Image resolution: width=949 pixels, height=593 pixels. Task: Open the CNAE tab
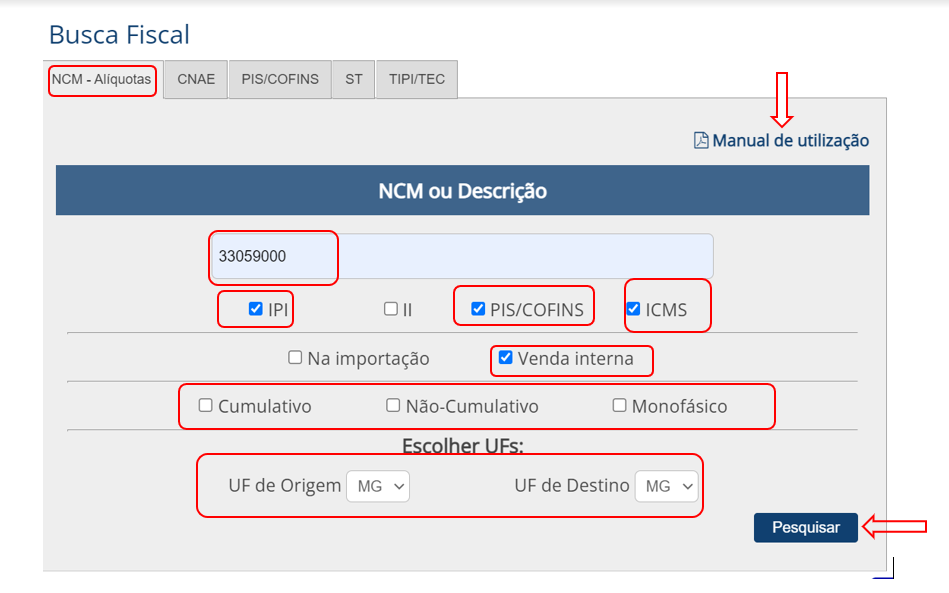click(x=196, y=80)
